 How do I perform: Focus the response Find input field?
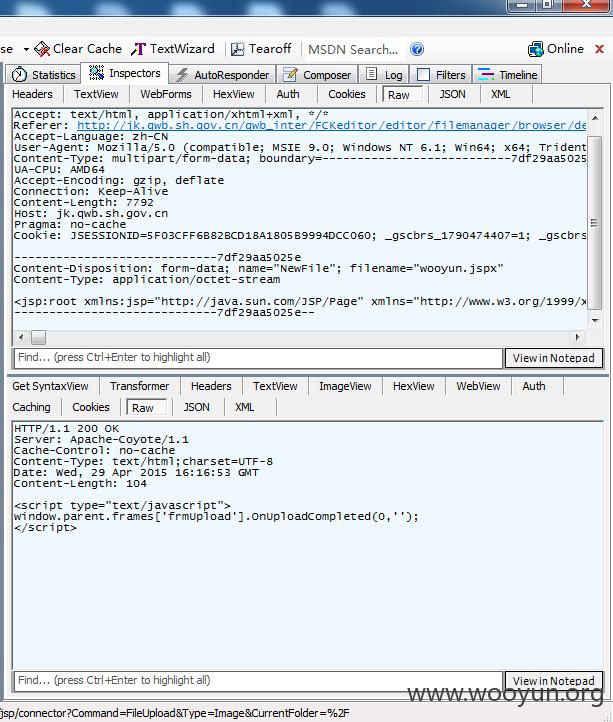(258, 681)
